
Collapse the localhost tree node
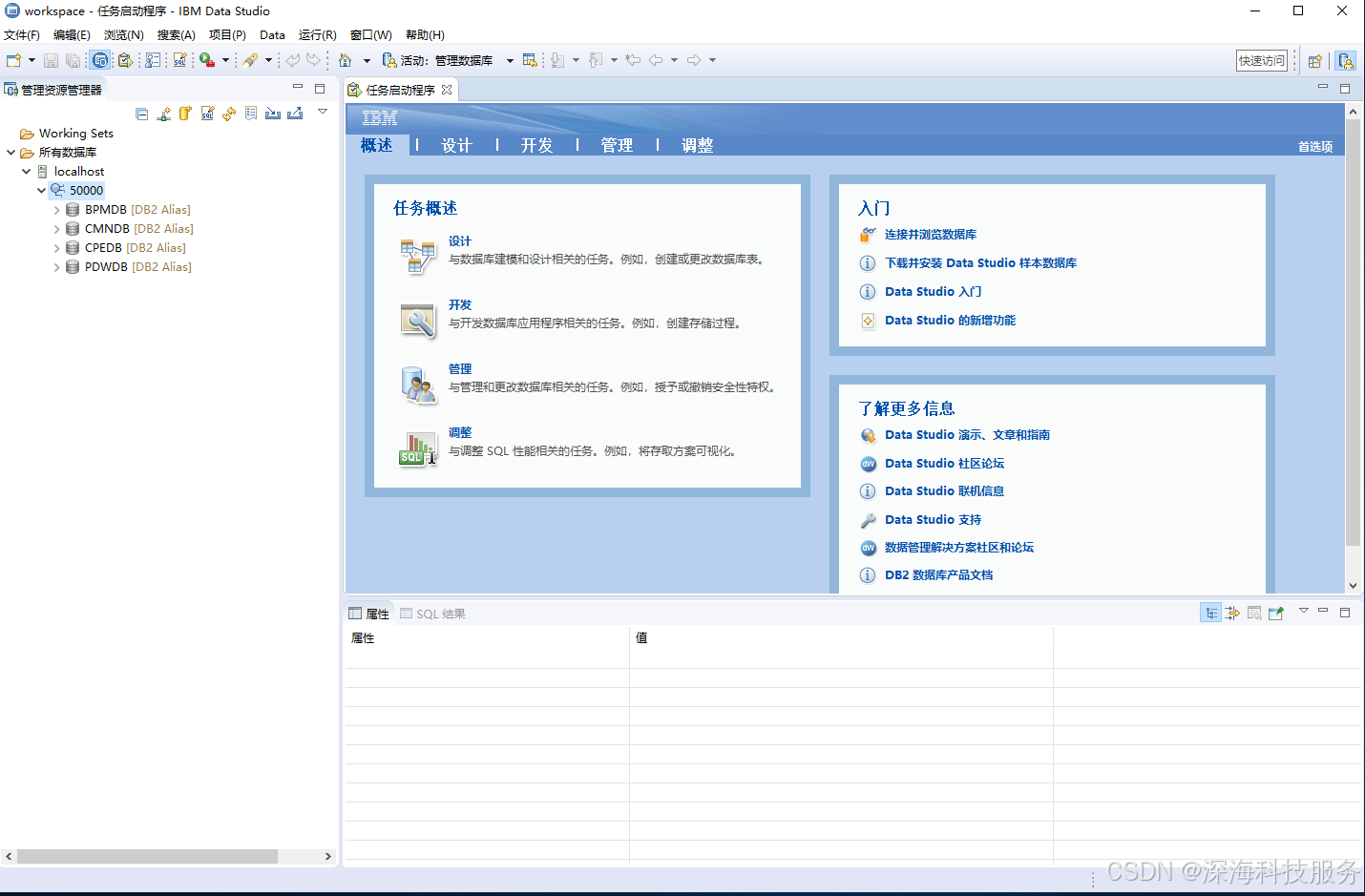[x=26, y=171]
